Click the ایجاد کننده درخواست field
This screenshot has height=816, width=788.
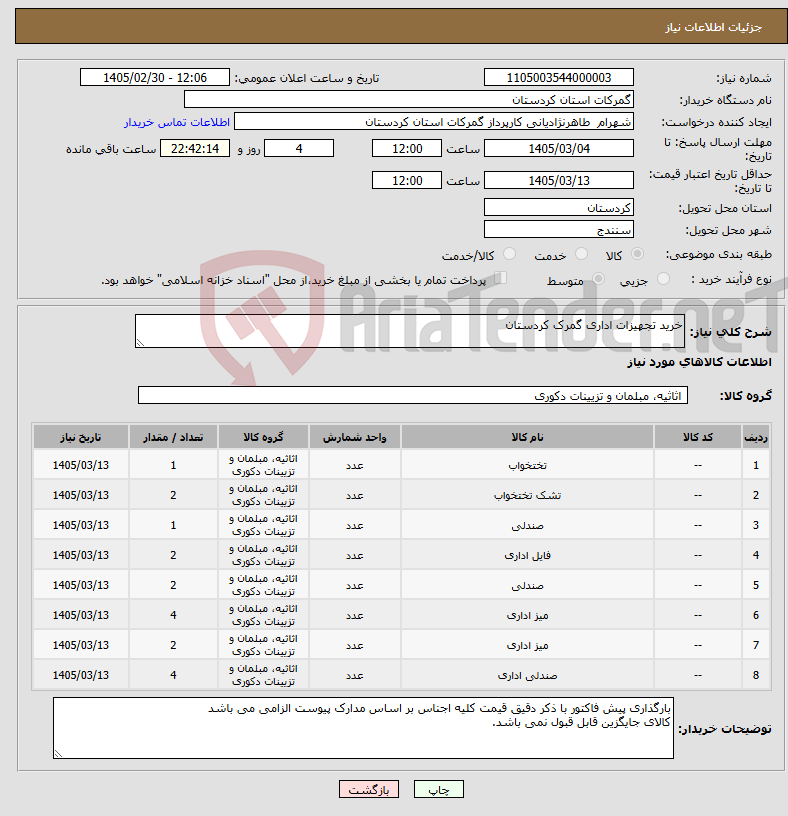[x=434, y=122]
